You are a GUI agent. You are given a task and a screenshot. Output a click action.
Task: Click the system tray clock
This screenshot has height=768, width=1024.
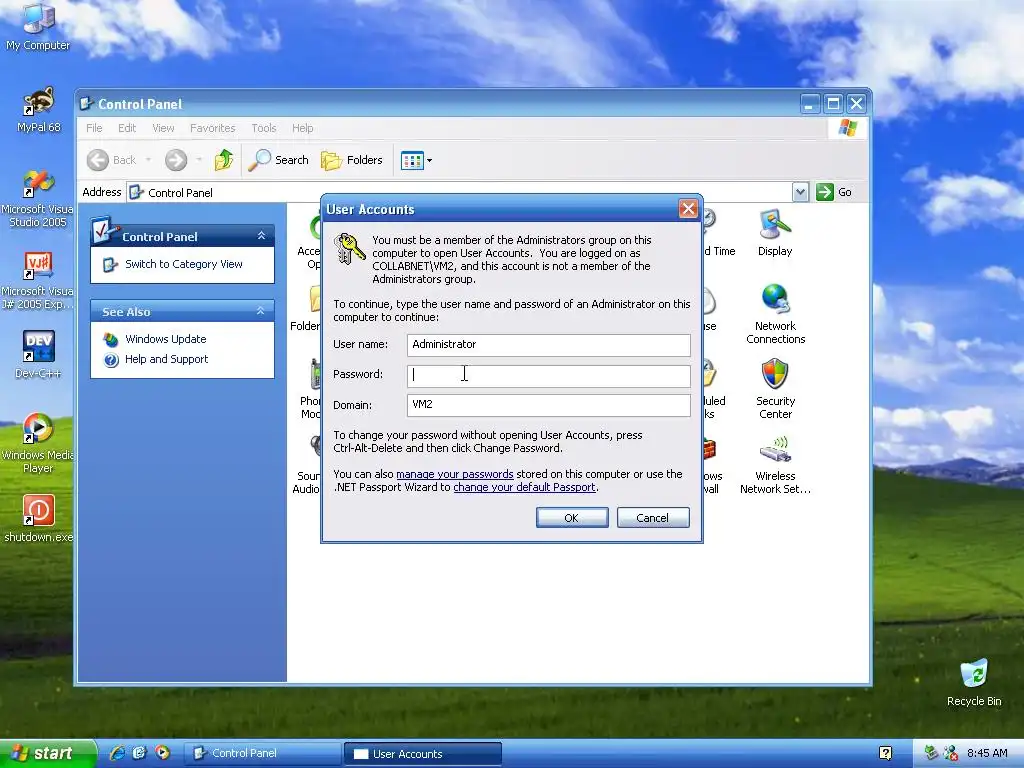coord(987,754)
